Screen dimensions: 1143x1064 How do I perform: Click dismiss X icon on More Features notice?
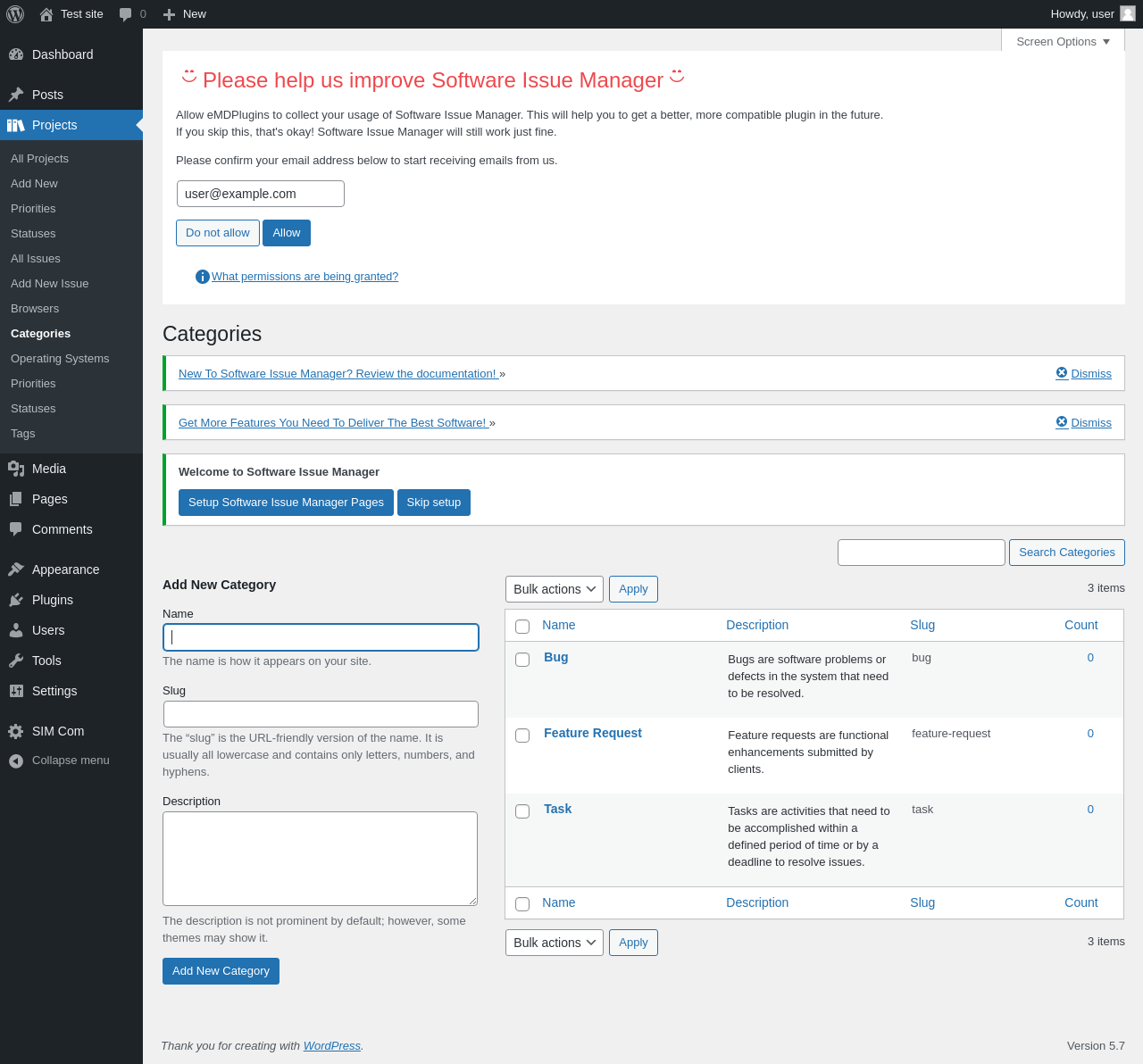(1062, 422)
